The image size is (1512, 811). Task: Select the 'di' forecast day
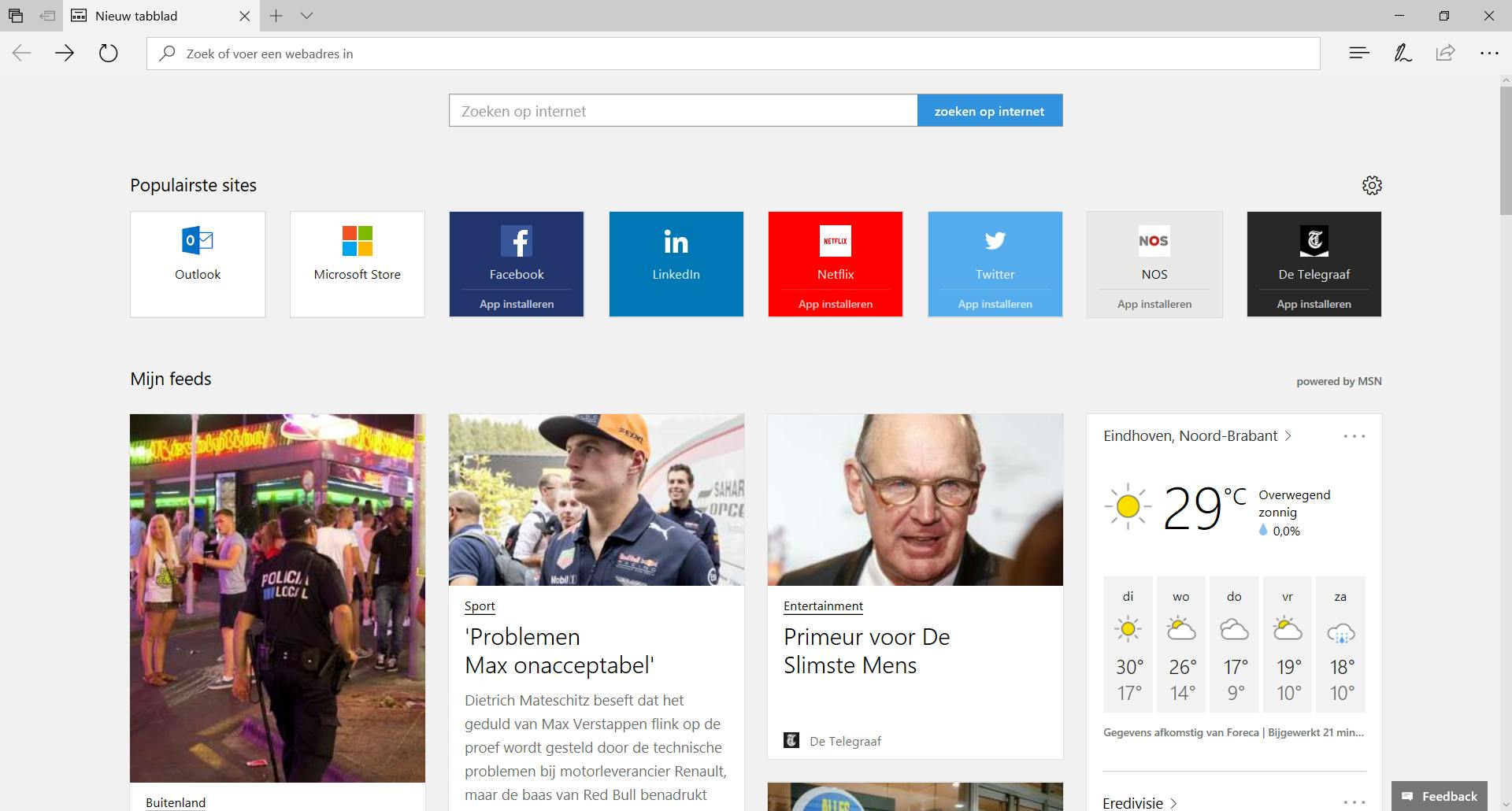coord(1128,645)
